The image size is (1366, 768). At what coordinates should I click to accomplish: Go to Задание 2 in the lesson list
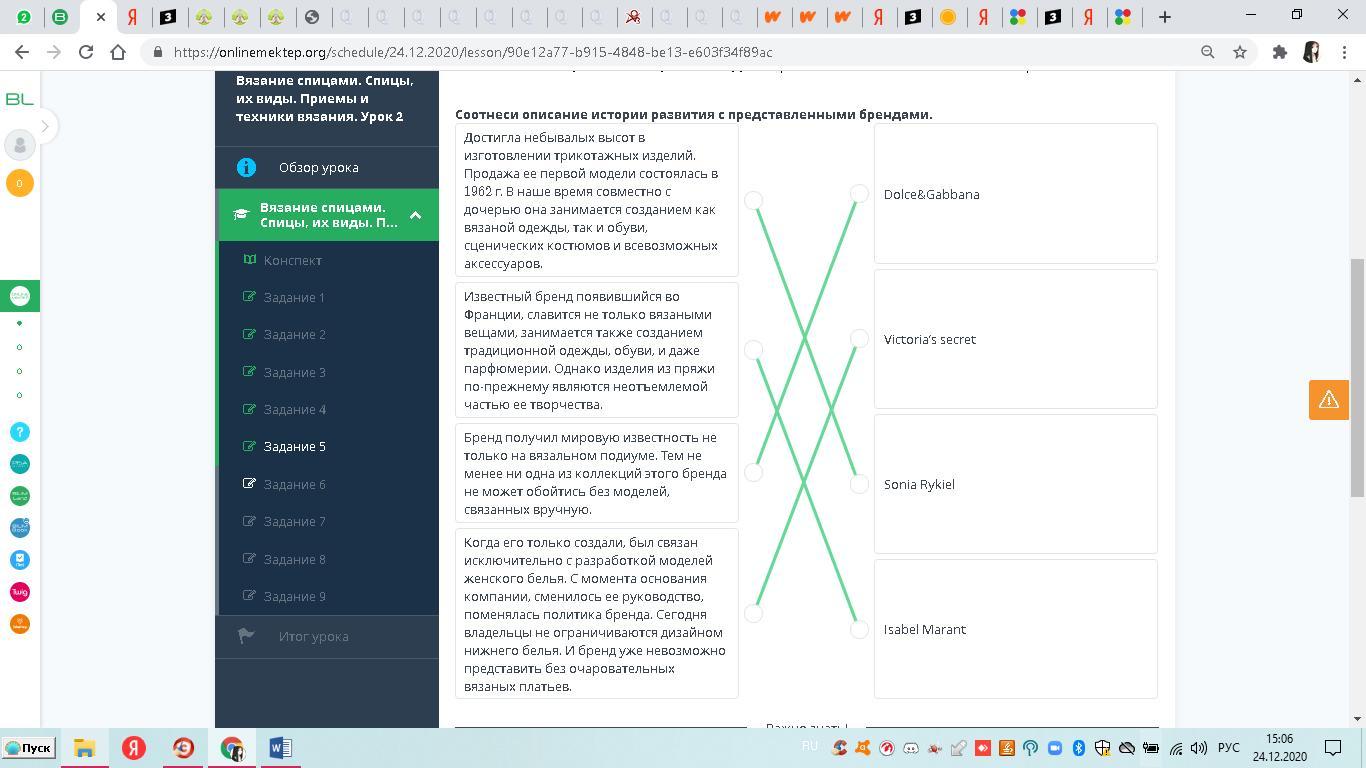pyautogui.click(x=294, y=334)
